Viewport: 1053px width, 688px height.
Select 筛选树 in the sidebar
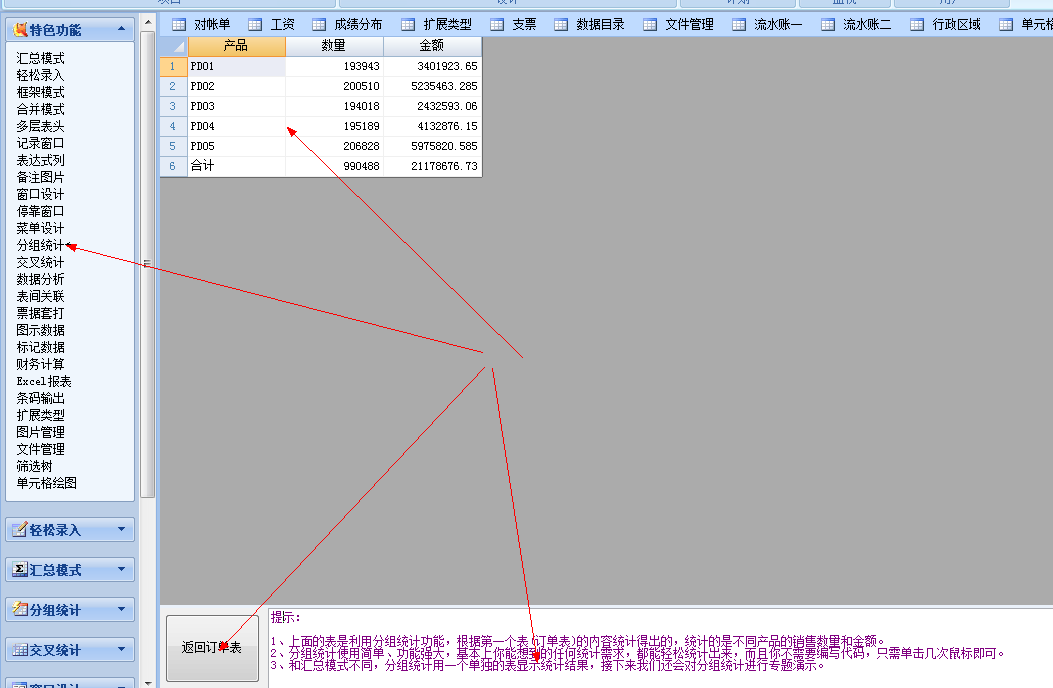coord(35,466)
